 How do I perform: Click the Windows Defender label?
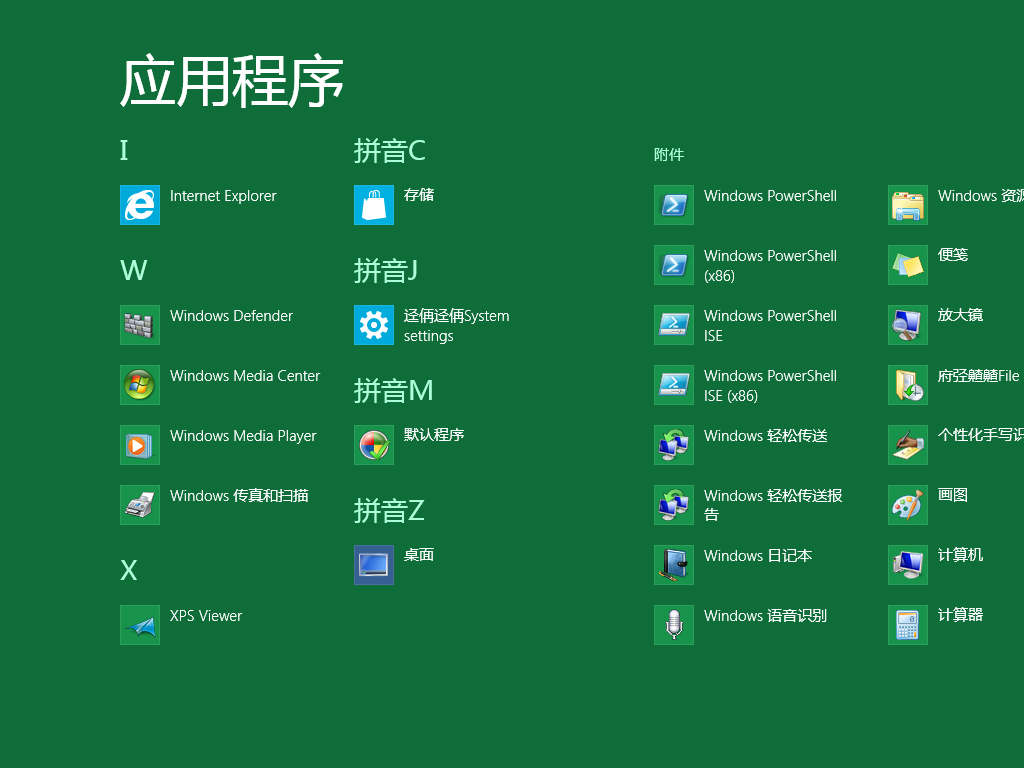click(x=231, y=316)
